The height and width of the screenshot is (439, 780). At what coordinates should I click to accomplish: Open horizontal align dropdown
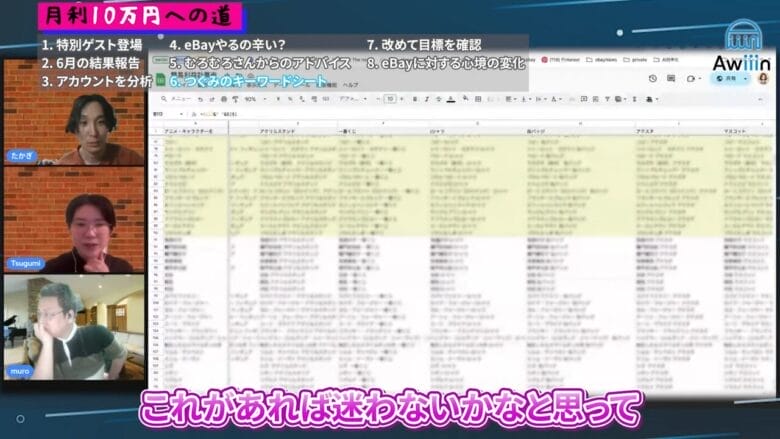[x=510, y=99]
